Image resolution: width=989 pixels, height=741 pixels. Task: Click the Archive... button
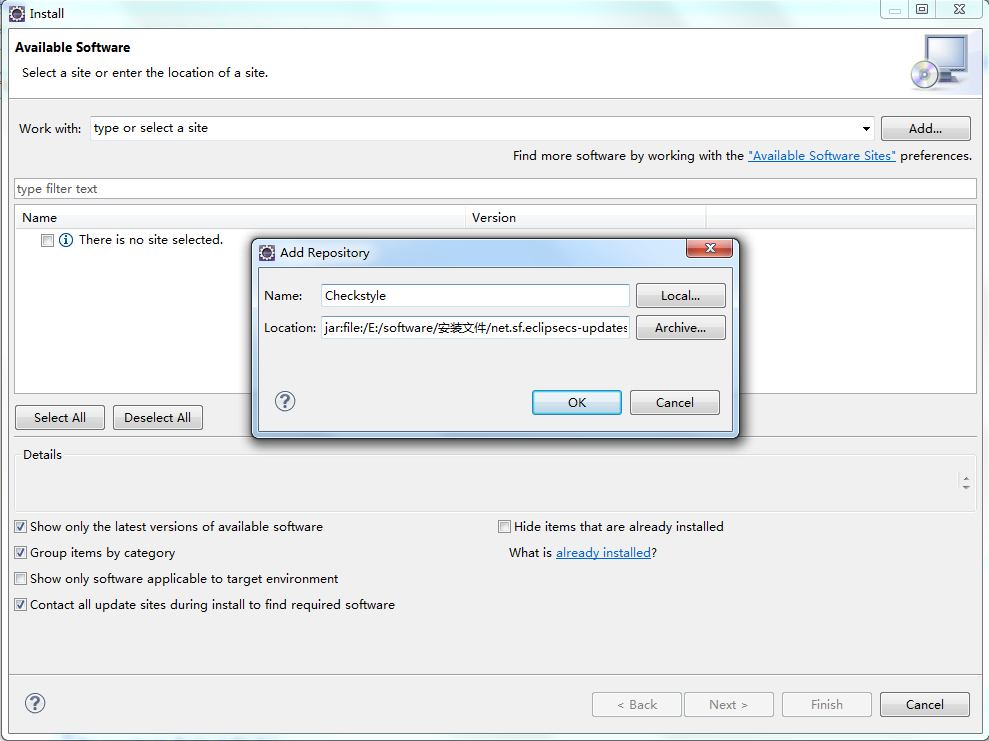[x=681, y=327]
